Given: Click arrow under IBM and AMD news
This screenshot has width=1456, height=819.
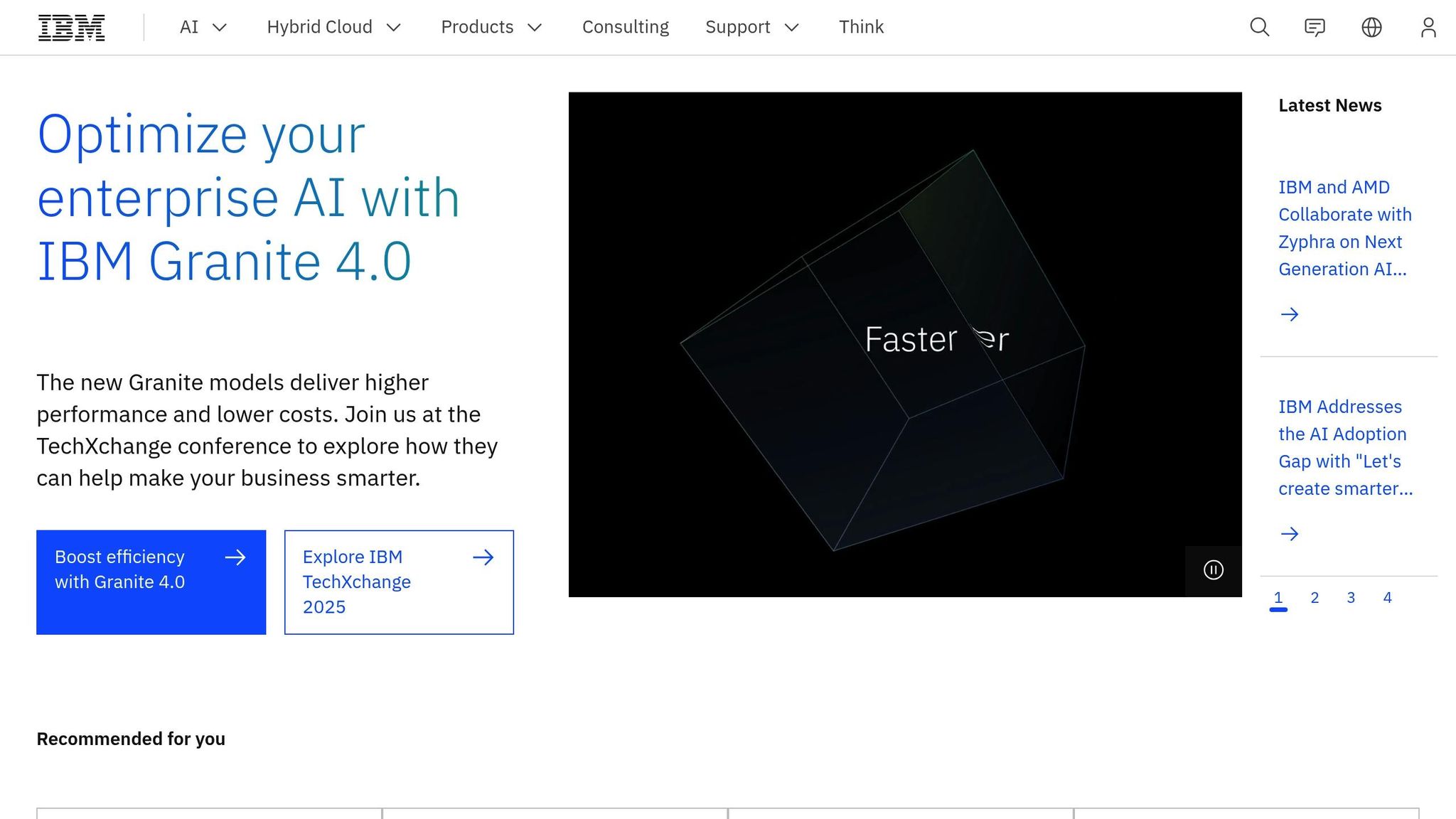Looking at the screenshot, I should (1289, 314).
